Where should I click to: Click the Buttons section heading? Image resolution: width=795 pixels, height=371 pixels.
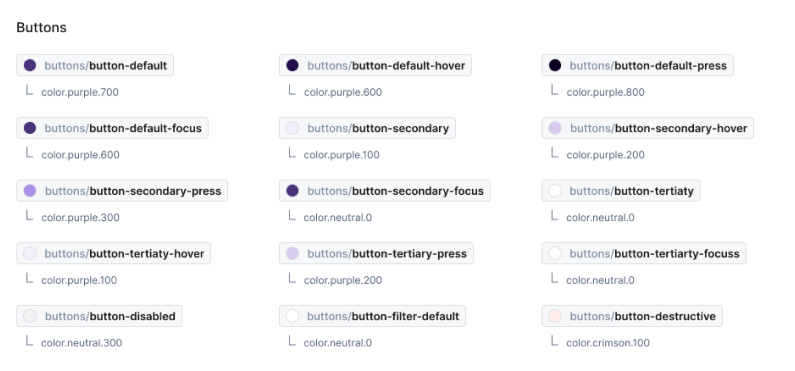coord(42,27)
